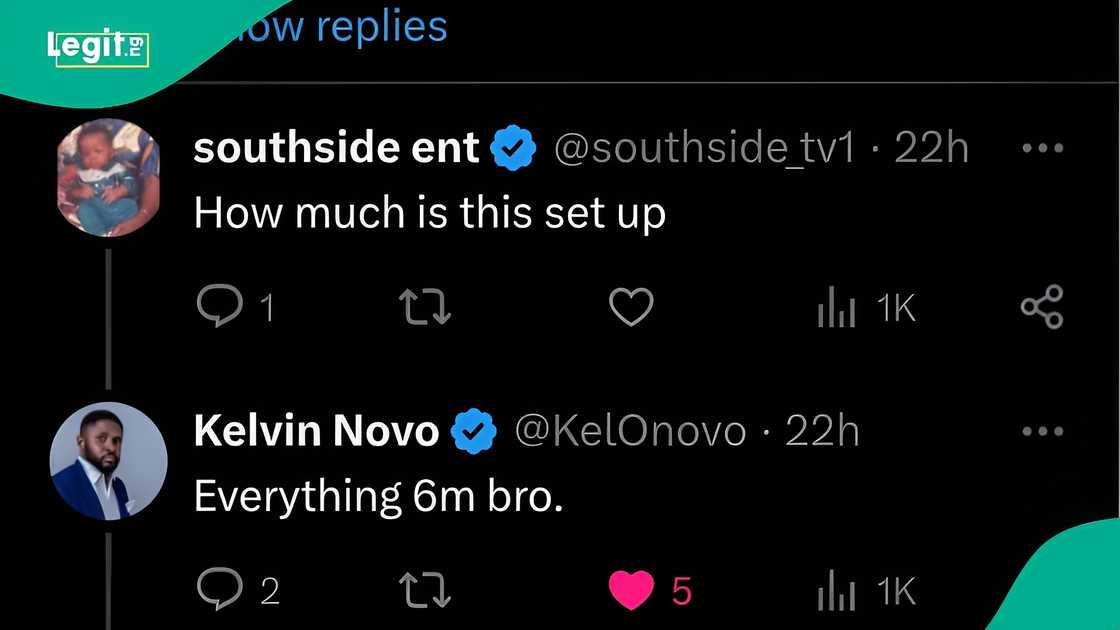Open more options for Kelvin Novo's tweet
Image resolution: width=1120 pixels, height=630 pixels.
point(1042,432)
